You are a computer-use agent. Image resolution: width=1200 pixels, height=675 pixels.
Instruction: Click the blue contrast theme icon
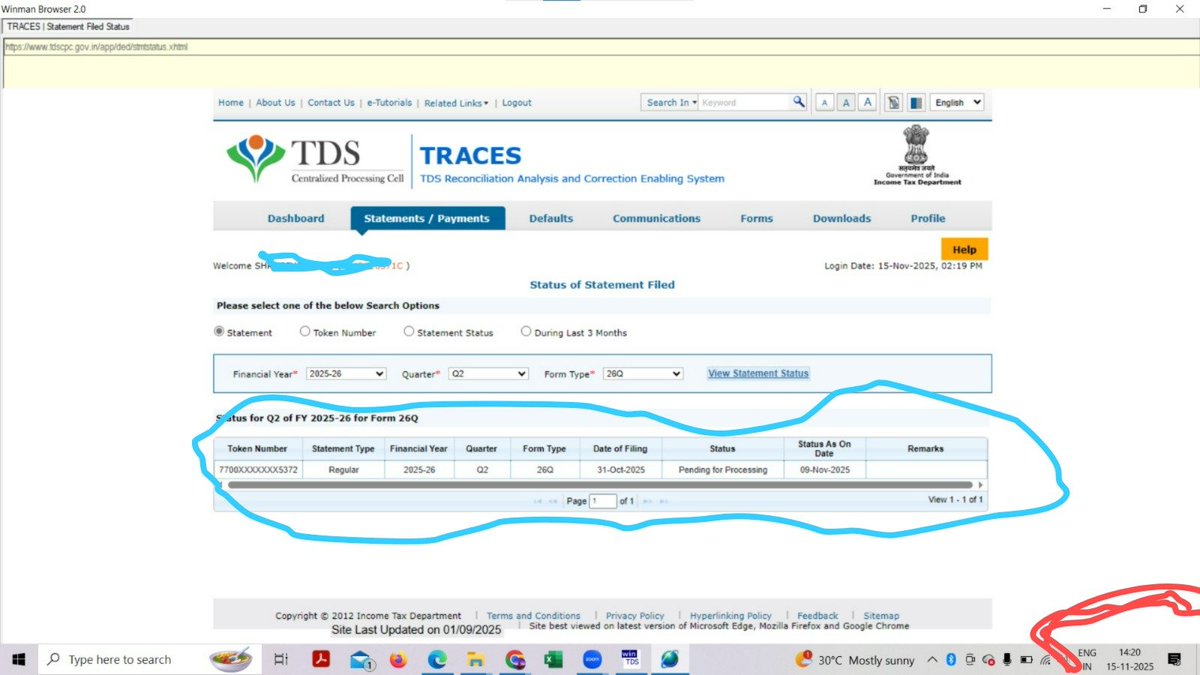[x=914, y=102]
